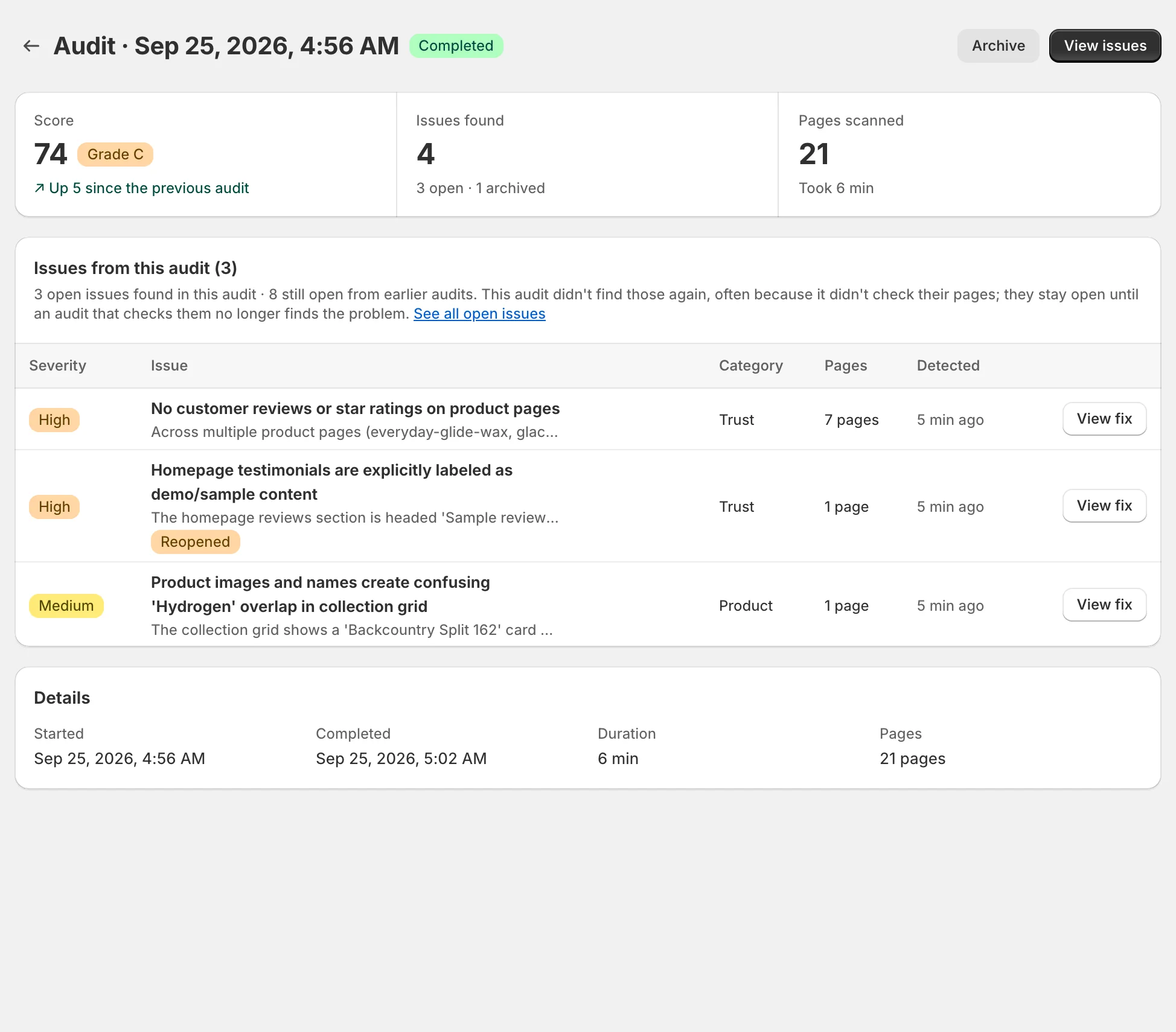This screenshot has height=1032, width=1176.
Task: Click '3 open · 1 archived' text
Action: (481, 188)
